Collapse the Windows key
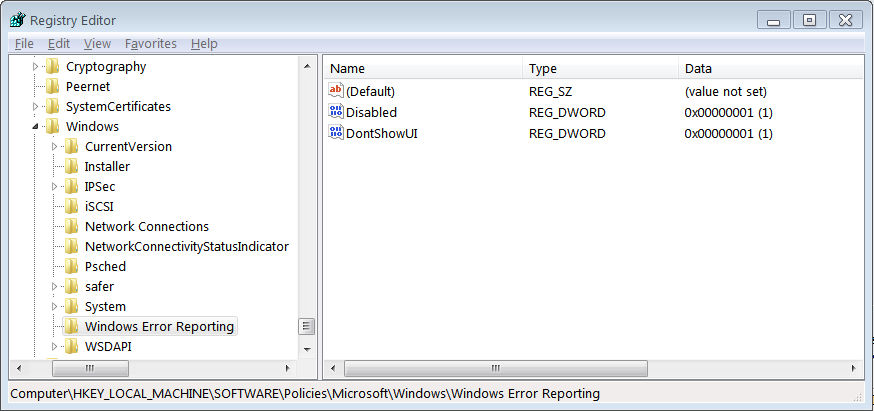Image resolution: width=874 pixels, height=411 pixels. click(x=36, y=127)
